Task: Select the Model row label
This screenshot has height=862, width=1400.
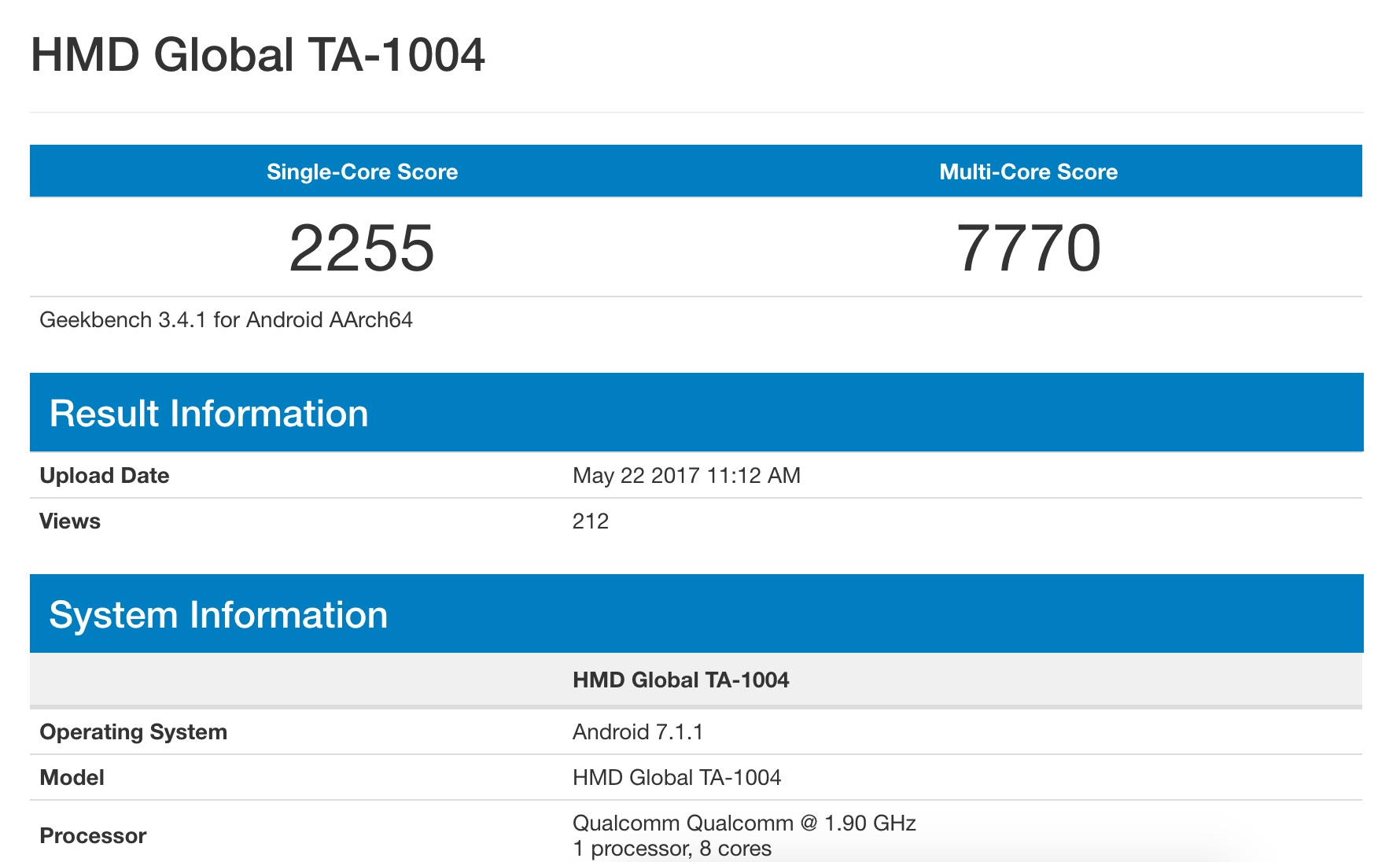Action: click(x=72, y=778)
